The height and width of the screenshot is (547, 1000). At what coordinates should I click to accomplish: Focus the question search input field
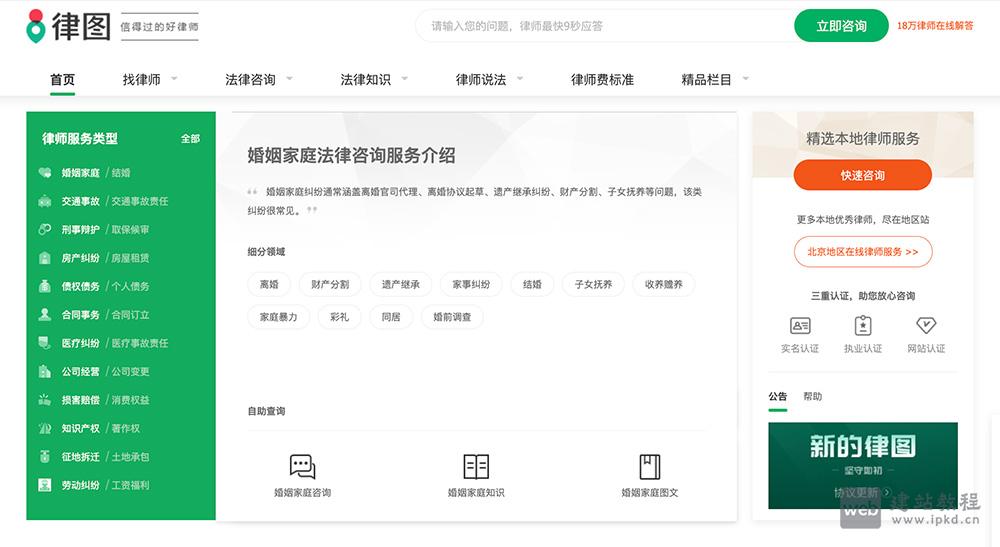click(x=605, y=26)
